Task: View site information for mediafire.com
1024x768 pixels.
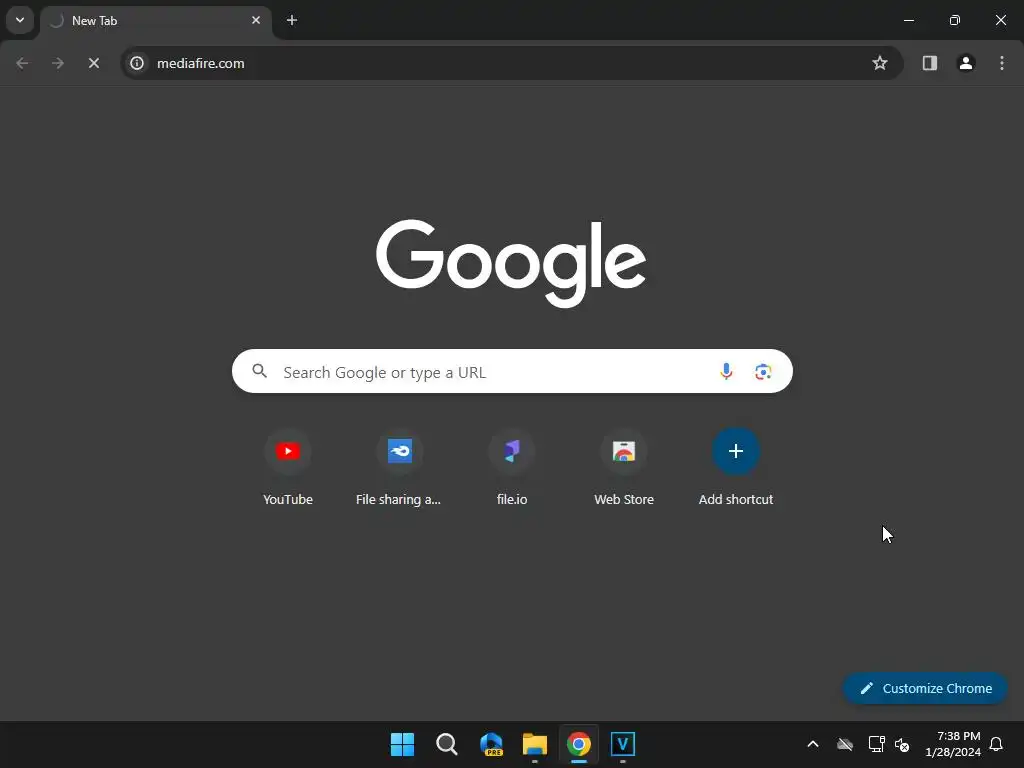Action: click(x=137, y=63)
